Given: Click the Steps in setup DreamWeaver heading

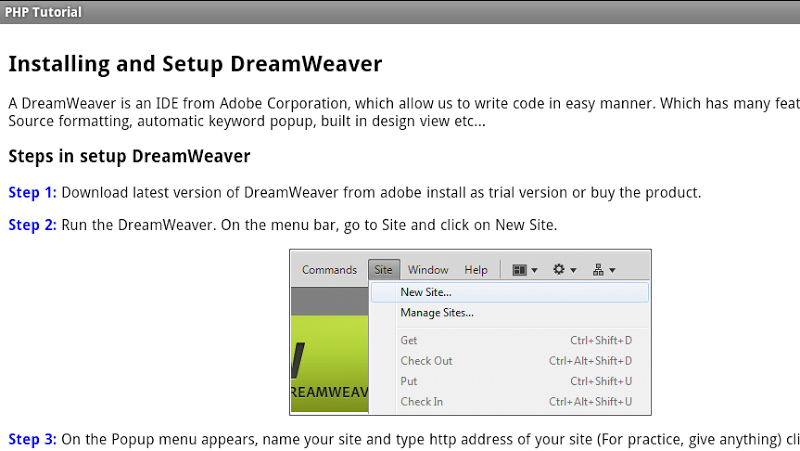Looking at the screenshot, I should tap(129, 156).
